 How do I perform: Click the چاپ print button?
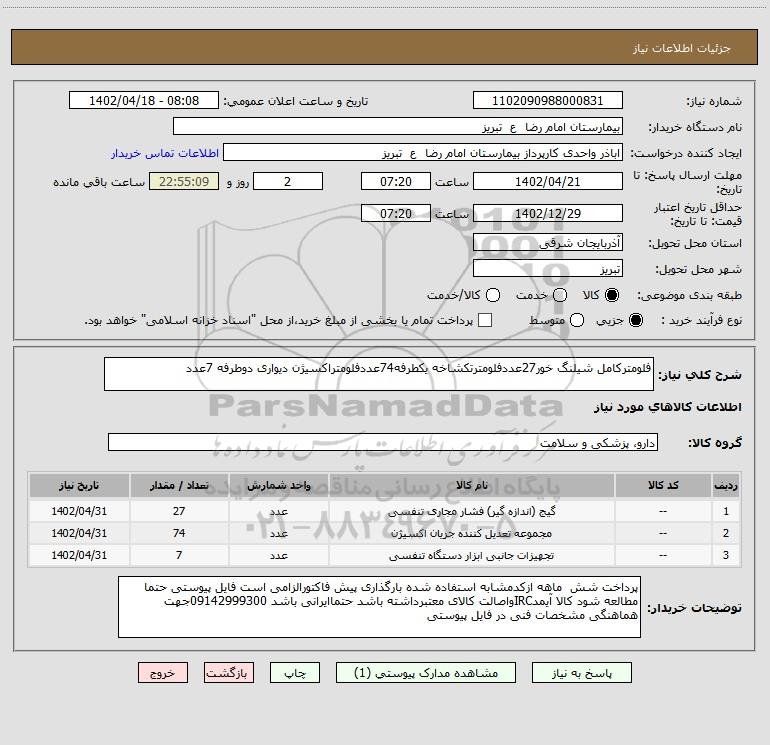coord(295,673)
